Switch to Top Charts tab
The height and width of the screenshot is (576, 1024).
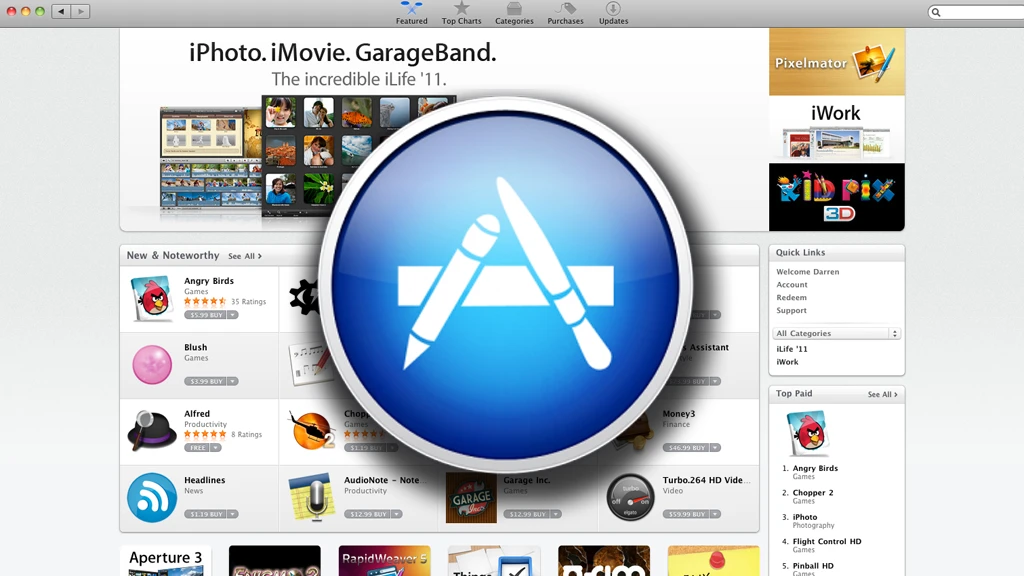(x=461, y=13)
